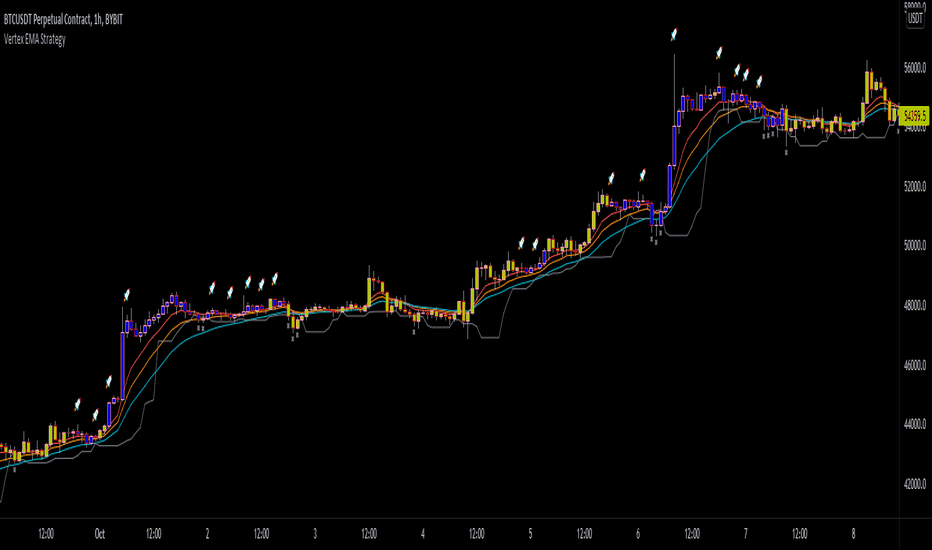The image size is (932, 550).
Task: Click date label 8 on time axis
Action: pyautogui.click(x=853, y=534)
